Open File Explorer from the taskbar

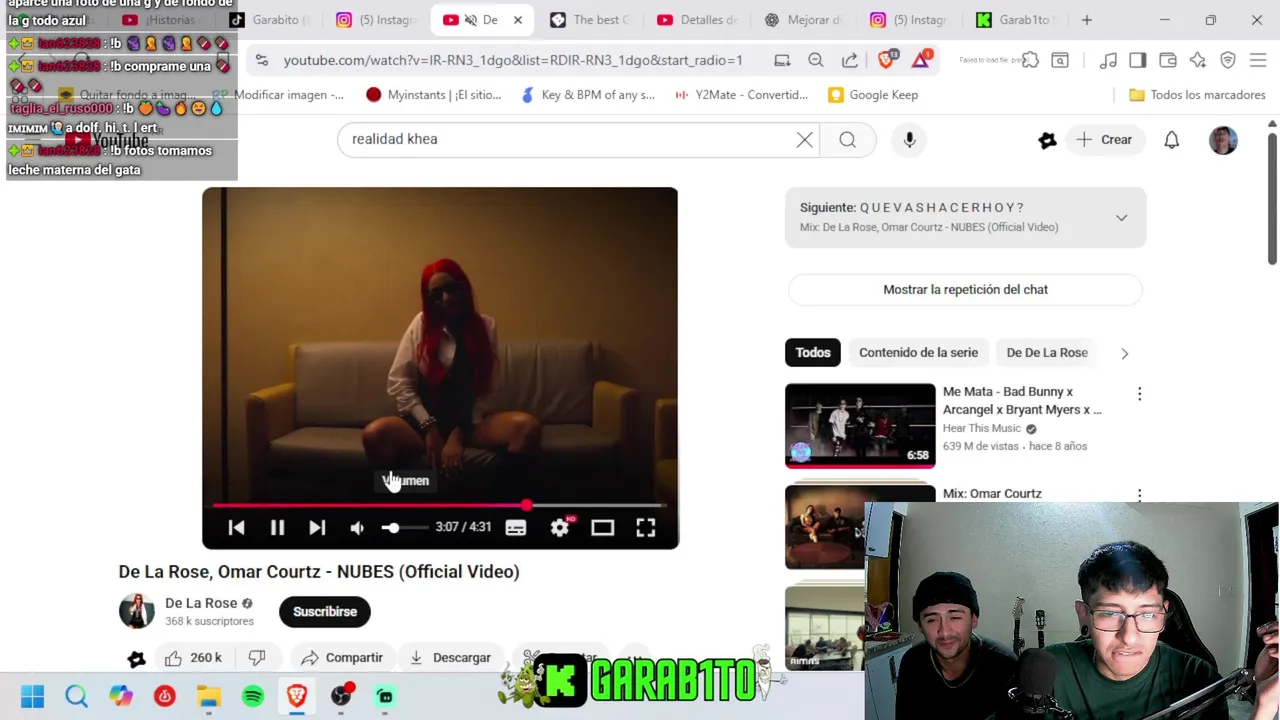point(209,696)
